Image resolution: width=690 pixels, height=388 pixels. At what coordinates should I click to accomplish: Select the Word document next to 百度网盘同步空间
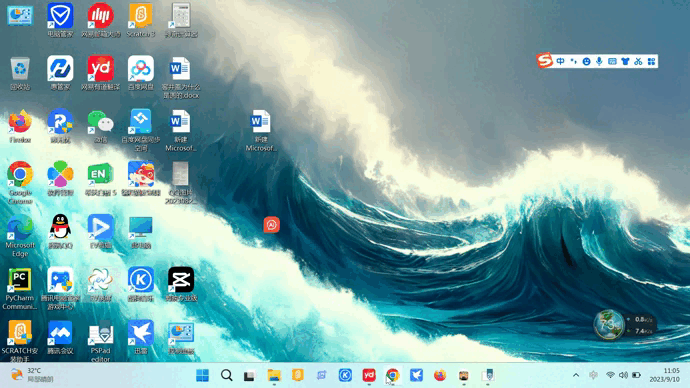click(x=180, y=122)
